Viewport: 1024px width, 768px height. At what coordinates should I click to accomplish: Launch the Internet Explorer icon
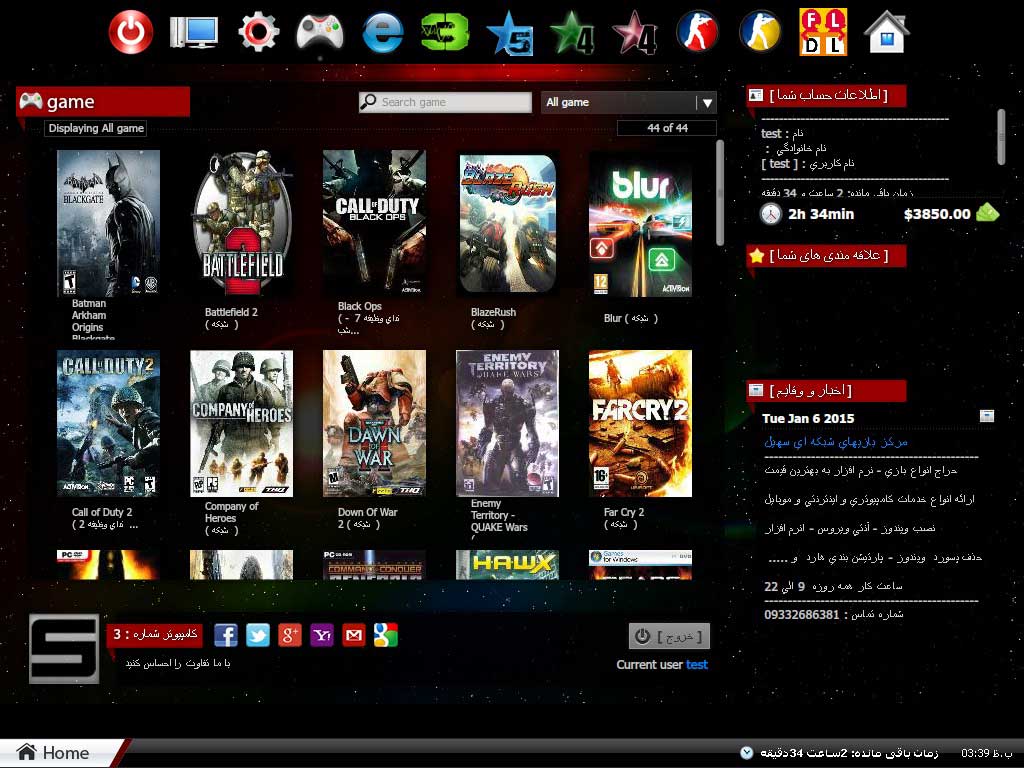tap(382, 33)
